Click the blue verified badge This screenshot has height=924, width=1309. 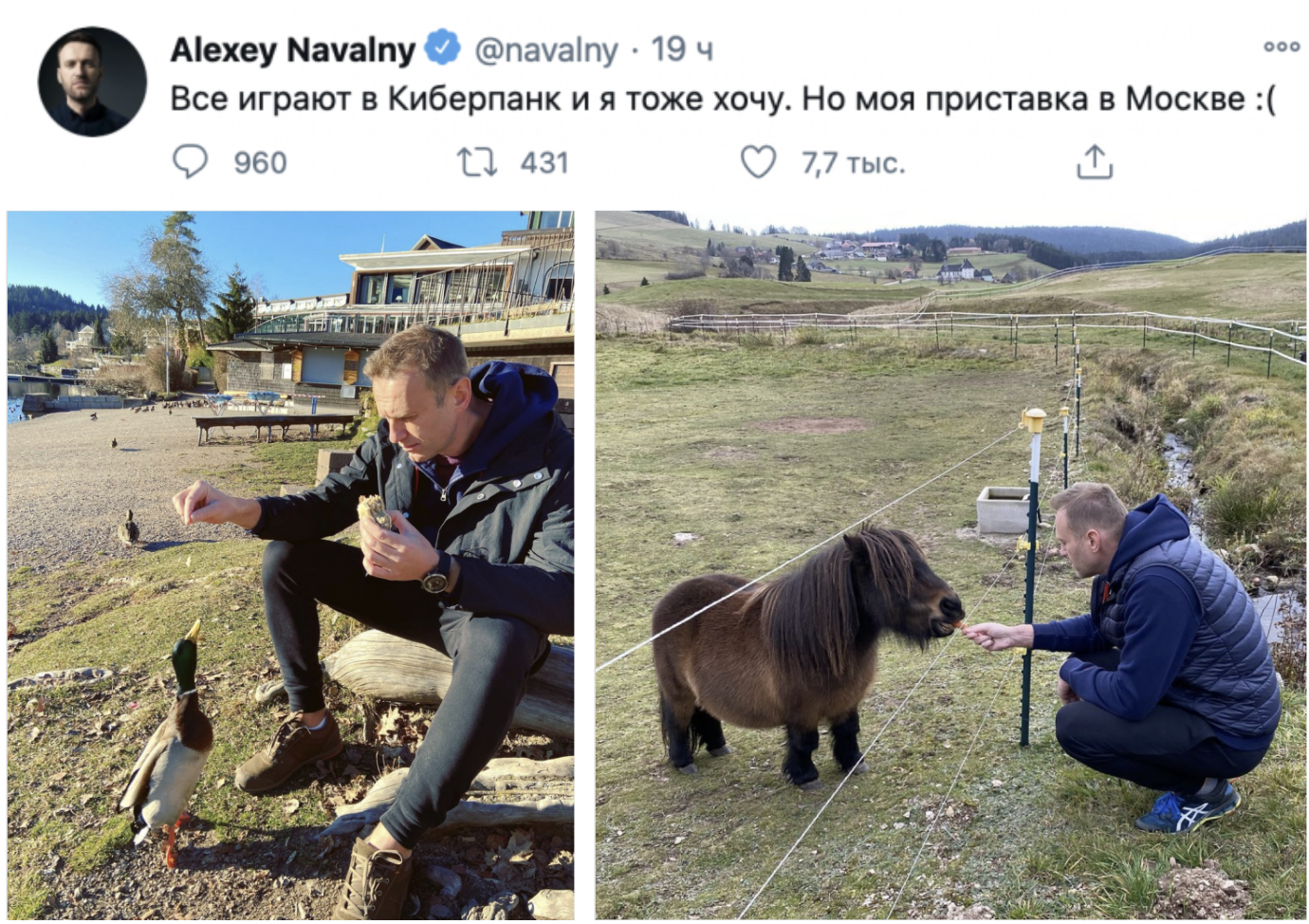442,47
